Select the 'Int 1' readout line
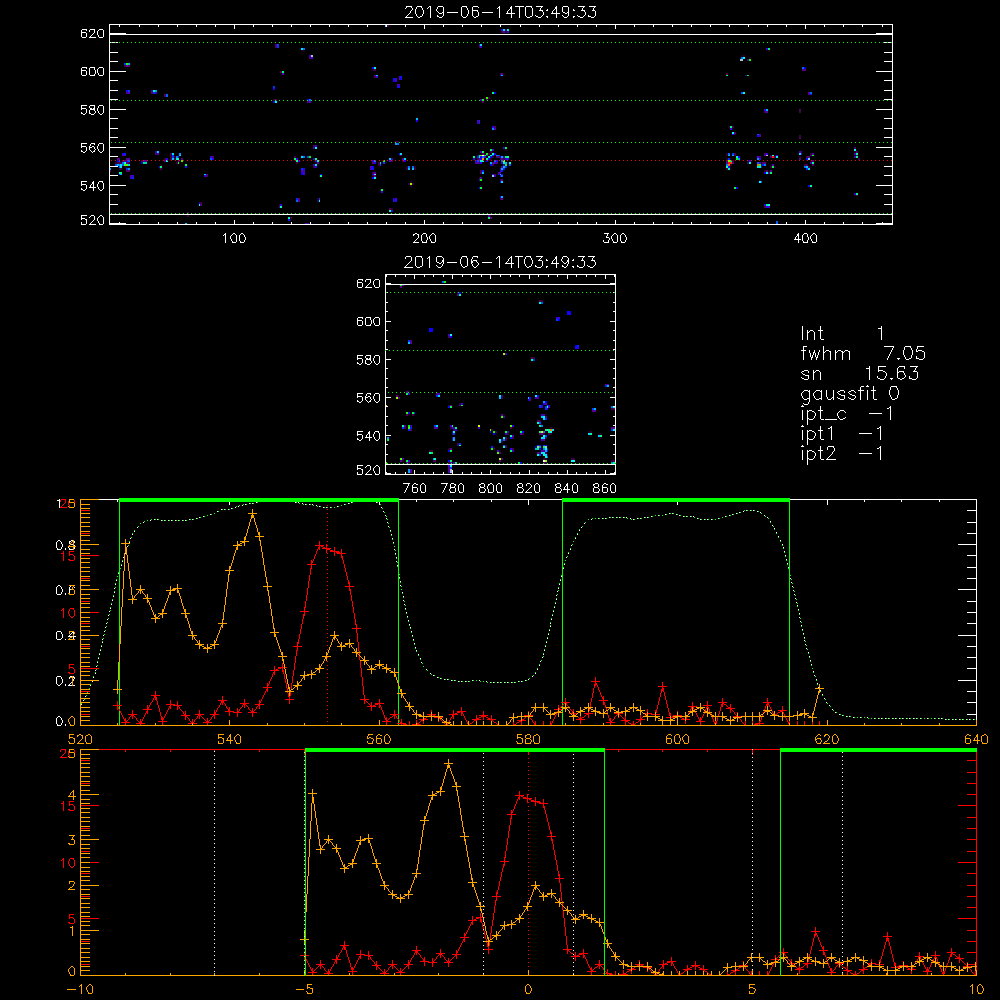This screenshot has height=1000, width=1000. coord(842,334)
